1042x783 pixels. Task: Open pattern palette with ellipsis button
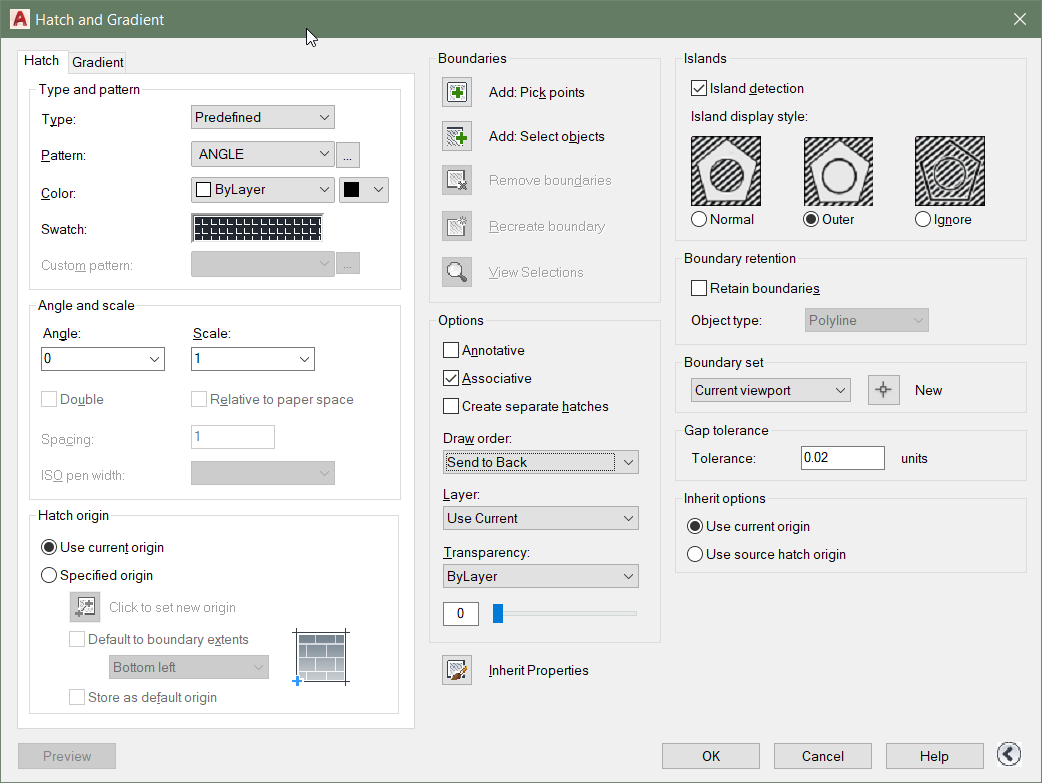(x=348, y=155)
